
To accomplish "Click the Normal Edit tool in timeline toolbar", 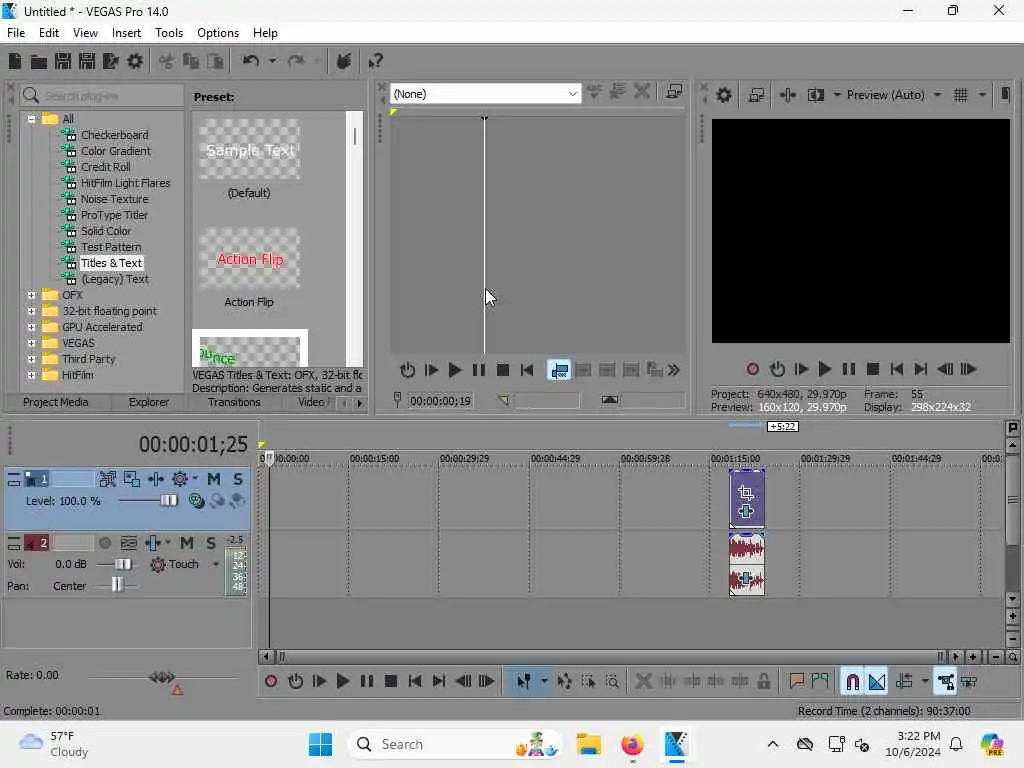I will pos(523,681).
